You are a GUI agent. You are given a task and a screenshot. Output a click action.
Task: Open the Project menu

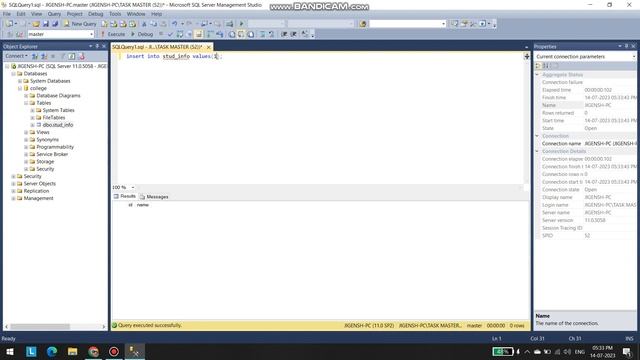point(75,14)
